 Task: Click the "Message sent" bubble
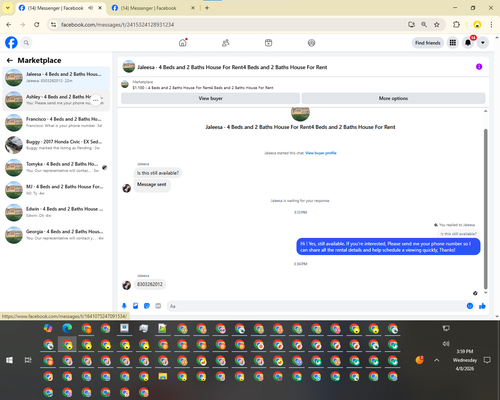point(152,184)
